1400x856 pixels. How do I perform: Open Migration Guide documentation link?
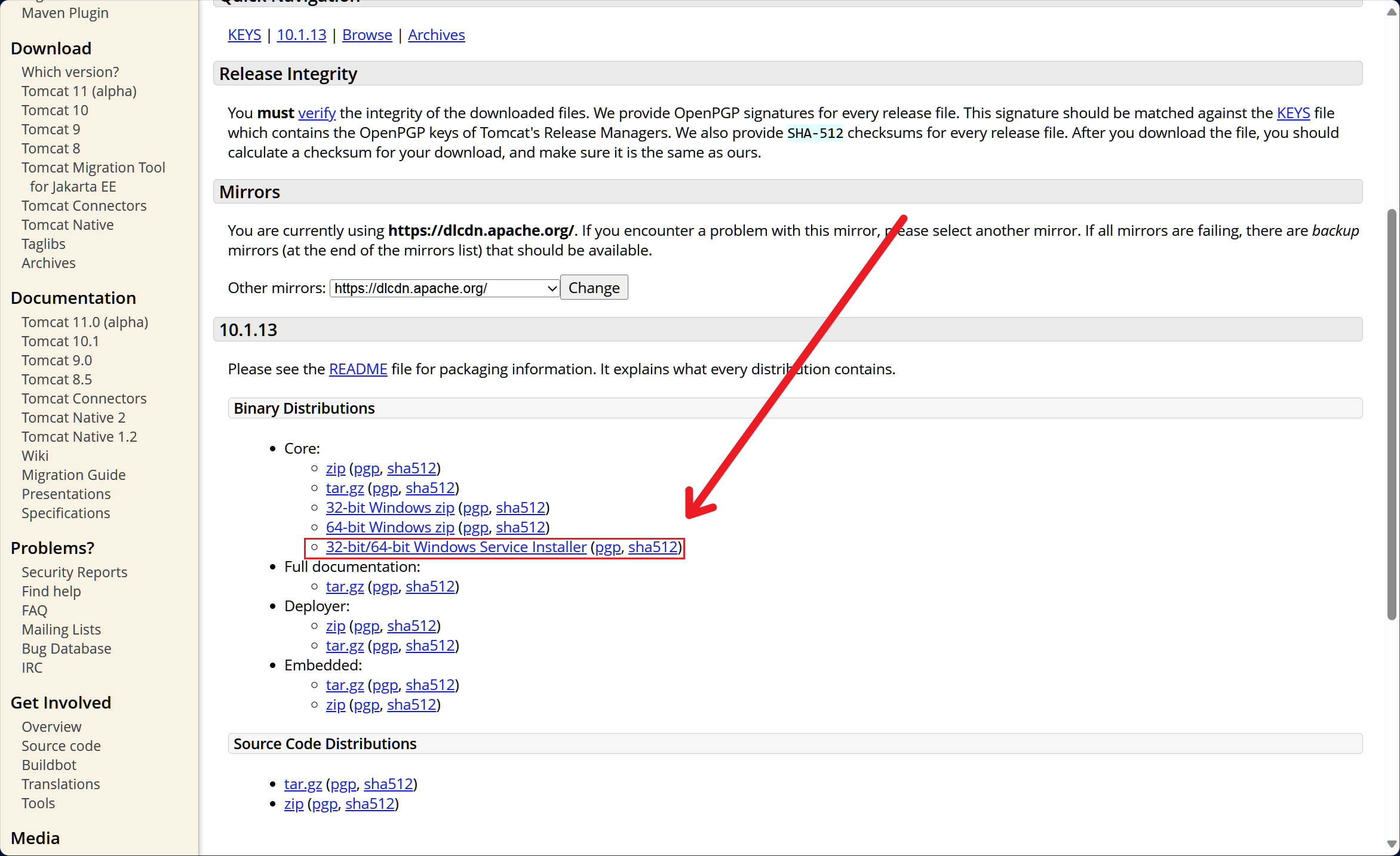coord(73,475)
